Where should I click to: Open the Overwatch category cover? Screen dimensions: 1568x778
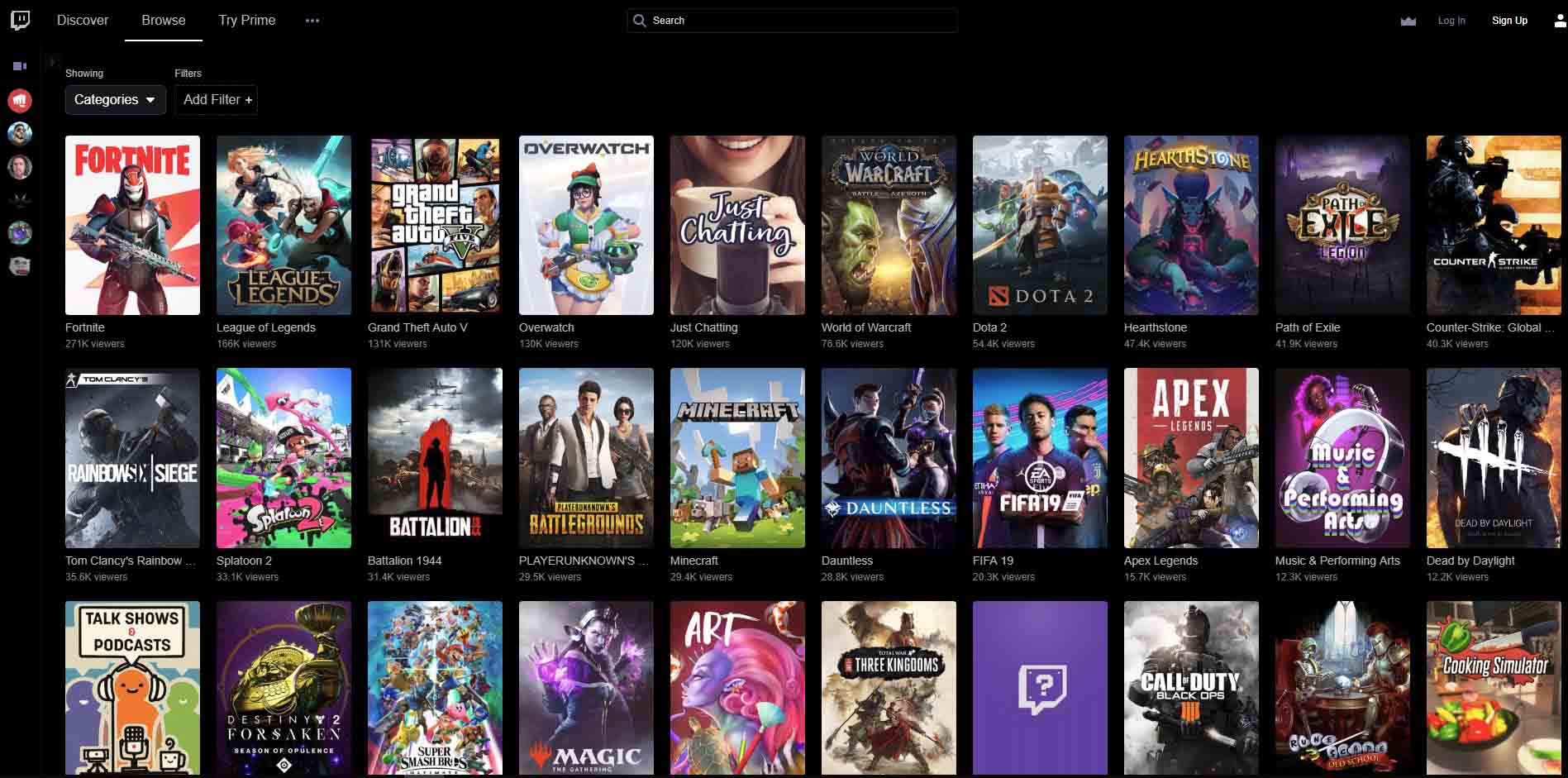tap(586, 225)
